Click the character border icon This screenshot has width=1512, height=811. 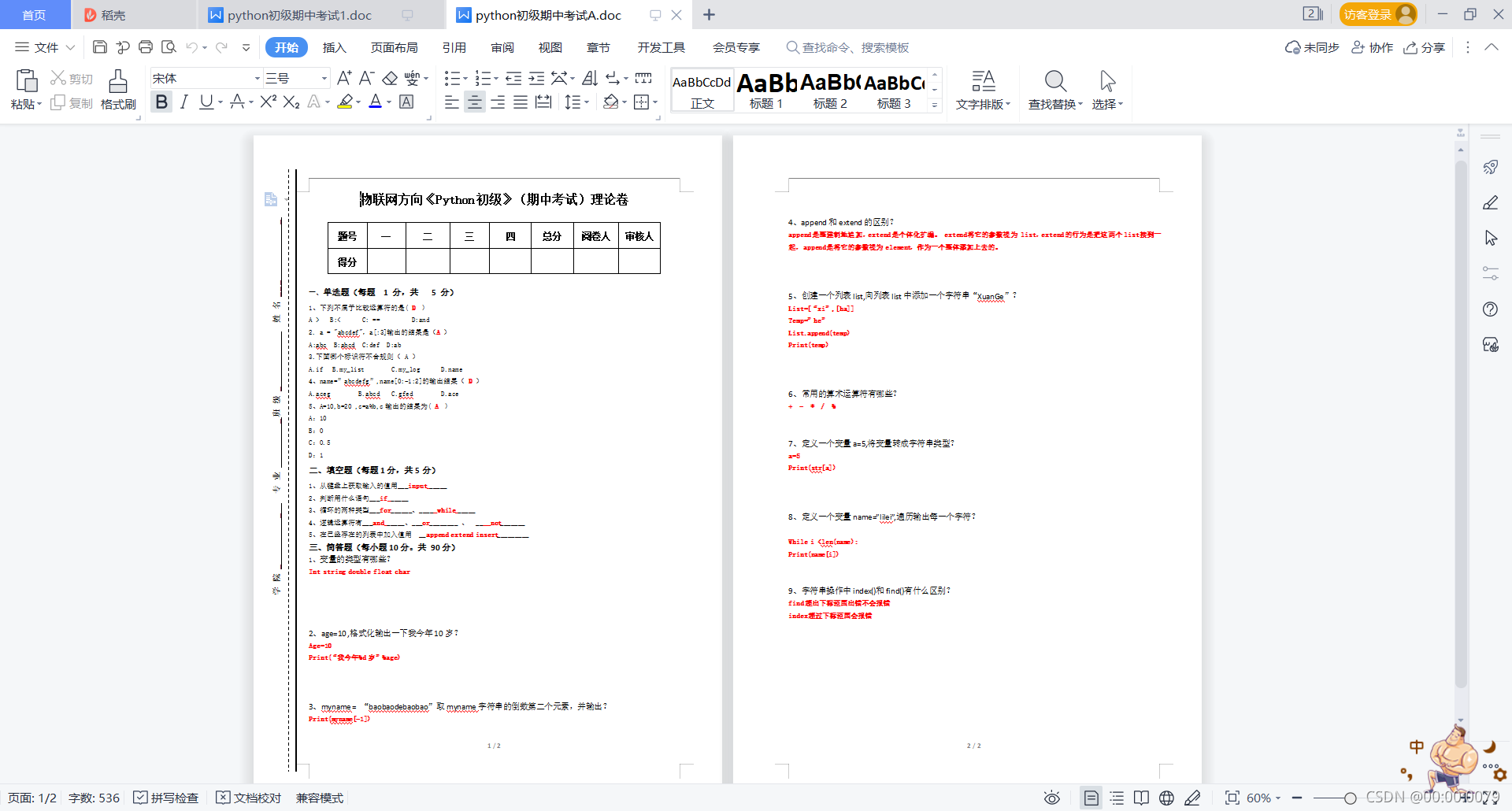pyautogui.click(x=406, y=102)
